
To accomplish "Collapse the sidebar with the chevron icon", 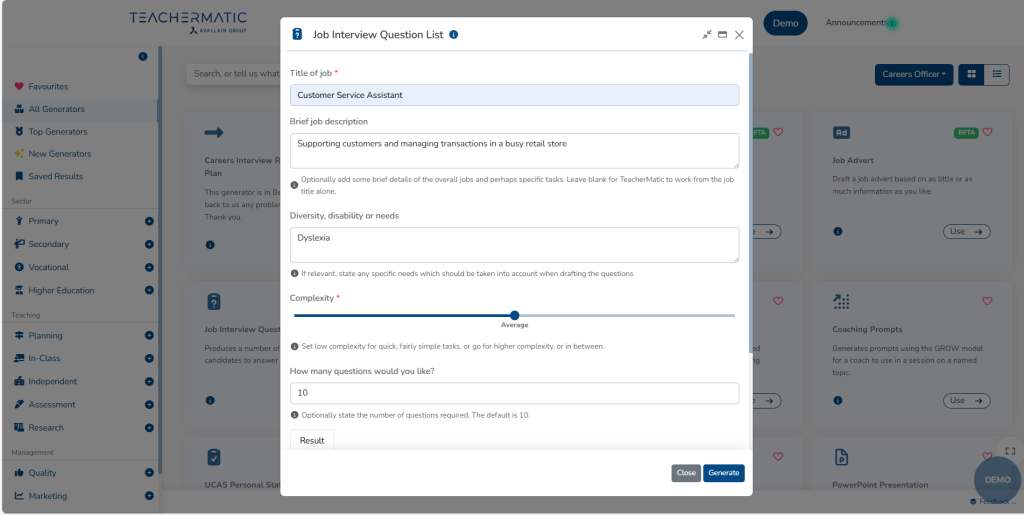I will pyautogui.click(x=143, y=57).
